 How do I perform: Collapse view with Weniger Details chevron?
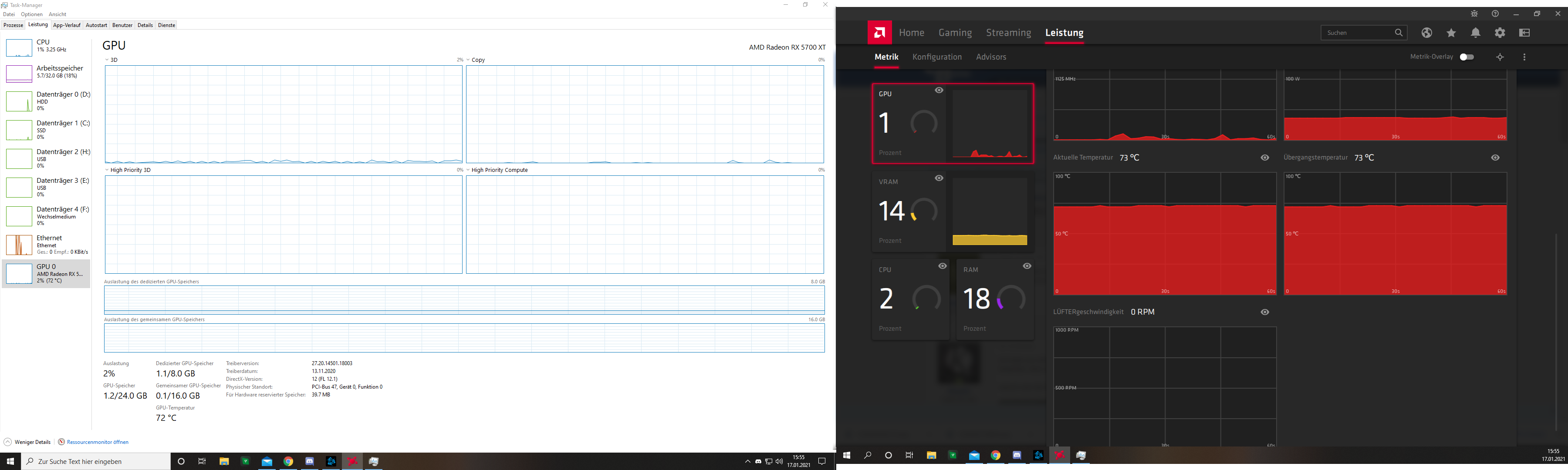point(8,442)
